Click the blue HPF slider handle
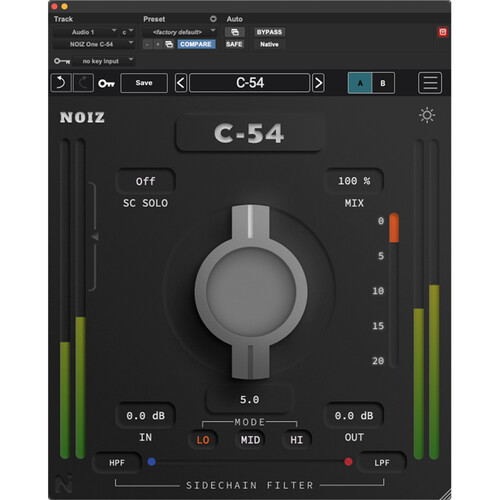The height and width of the screenshot is (500, 500). (x=151, y=462)
